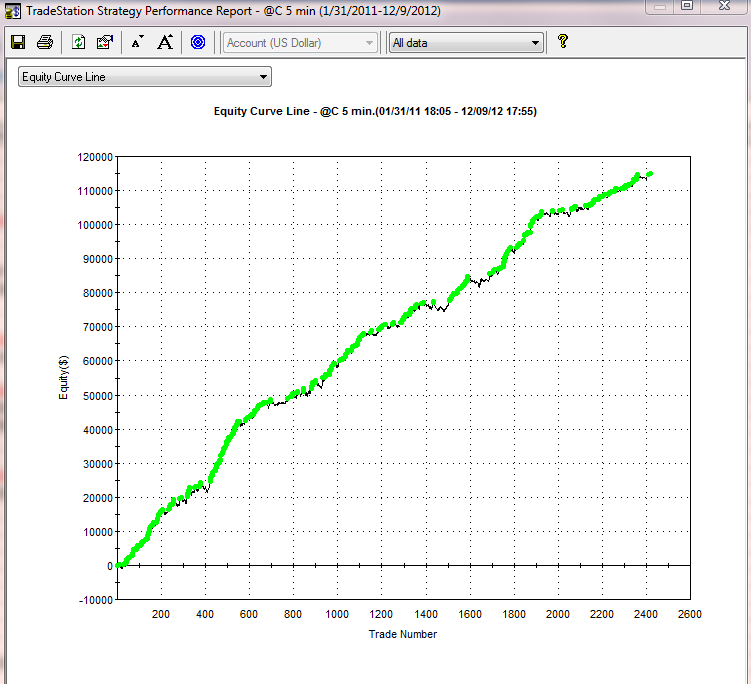Open the Equity Curve Line graph selector

(145, 77)
